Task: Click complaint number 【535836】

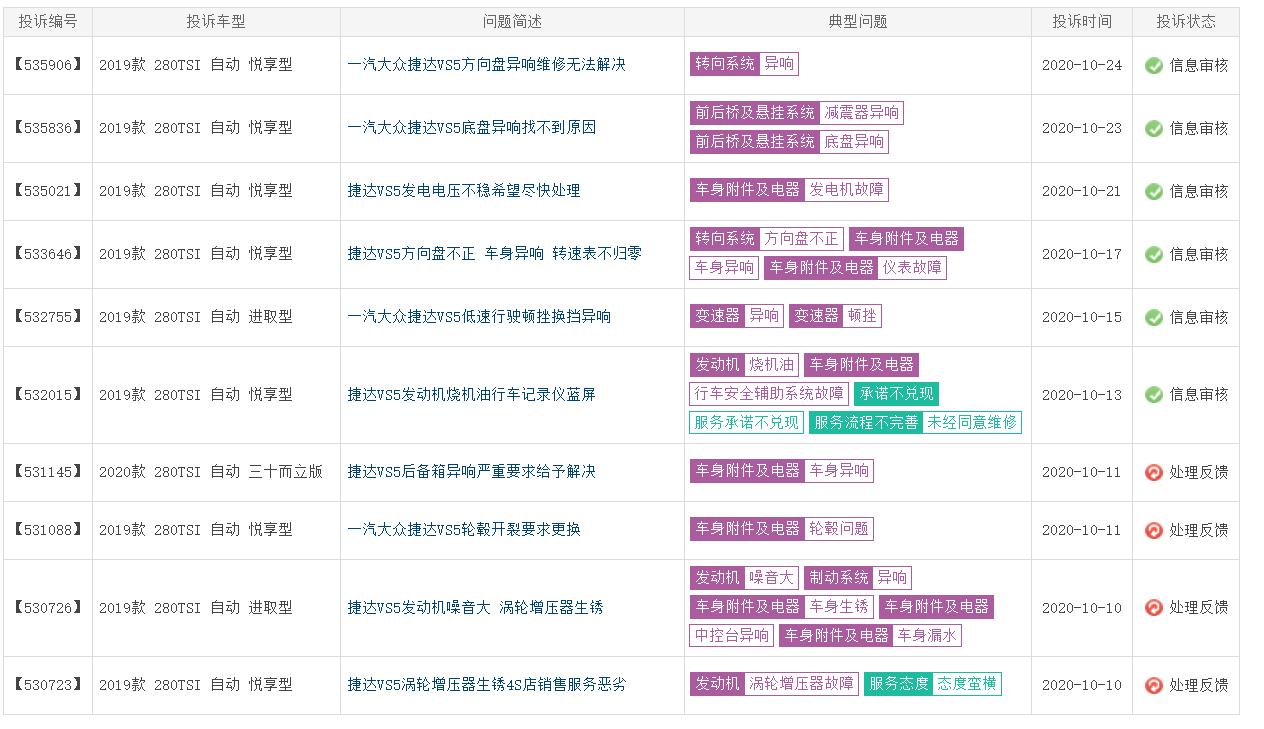Action: pos(48,128)
